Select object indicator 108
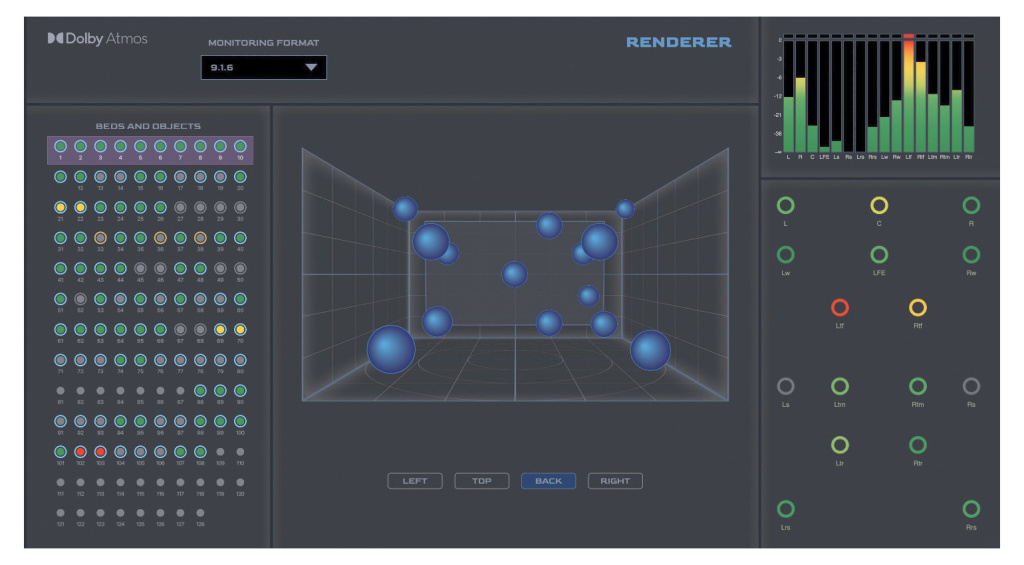Image resolution: width=1024 pixels, height=565 pixels. (200, 452)
